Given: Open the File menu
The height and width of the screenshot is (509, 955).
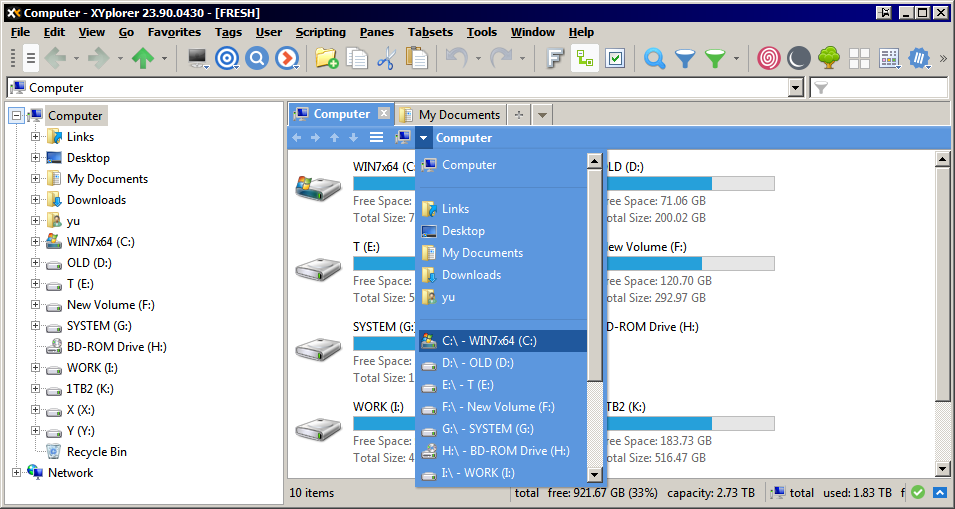Looking at the screenshot, I should pos(20,32).
